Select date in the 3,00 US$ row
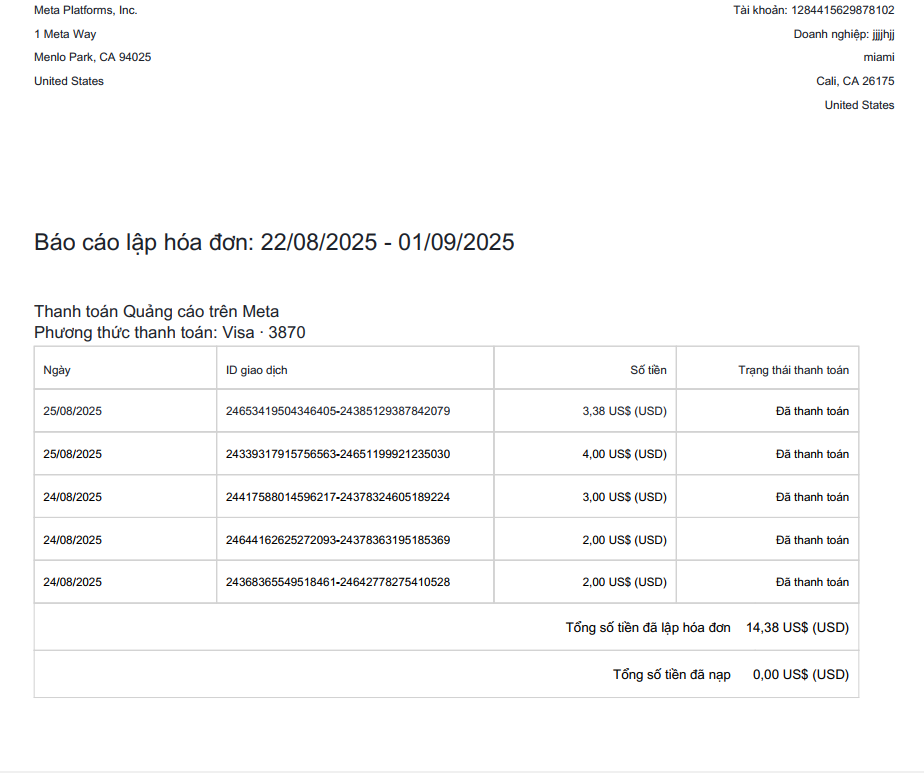Screen dimensions: 924x773 click(x=72, y=497)
